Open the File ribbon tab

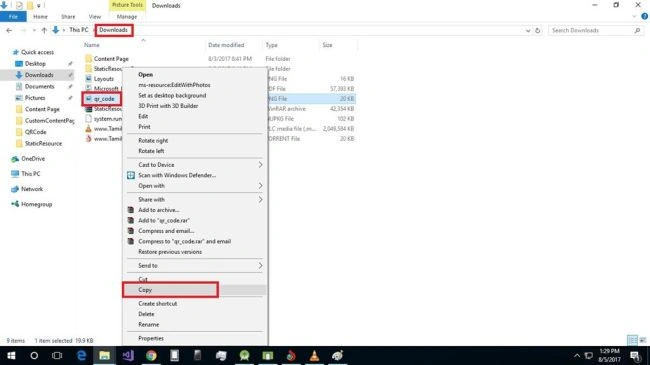(x=13, y=17)
